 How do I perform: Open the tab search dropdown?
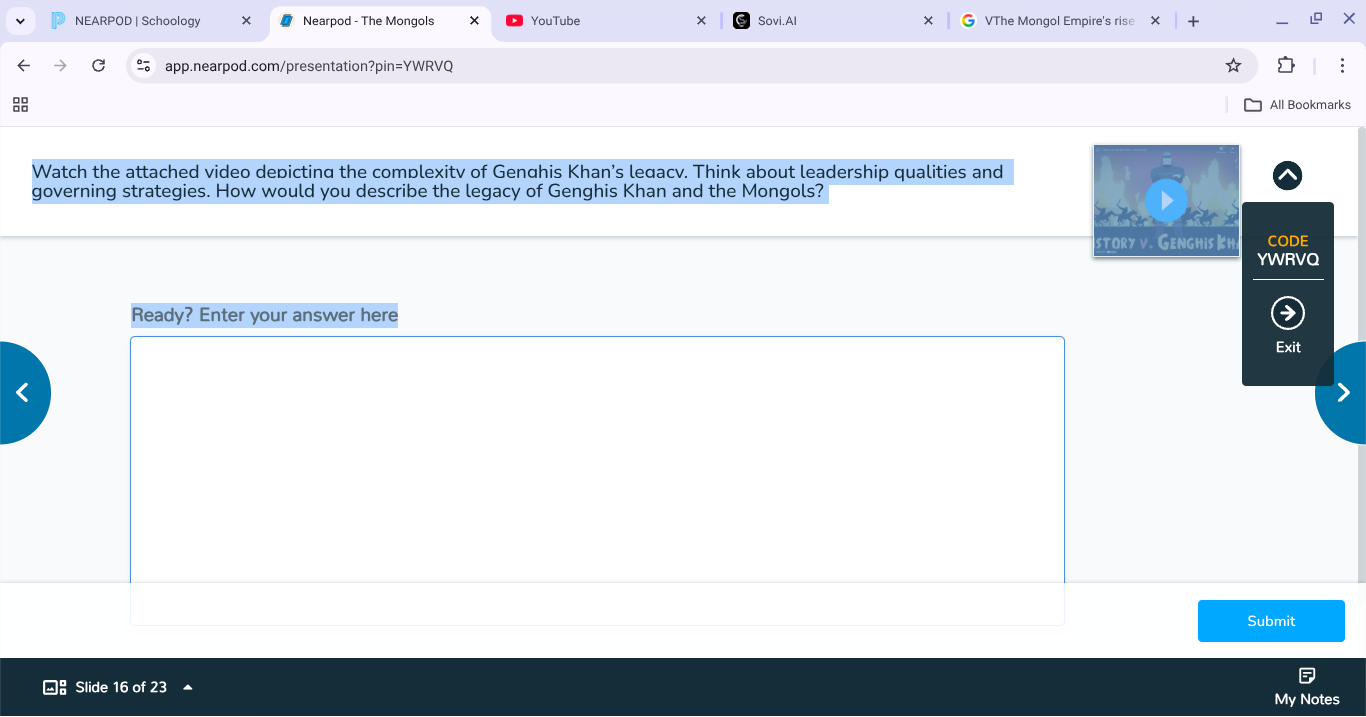pos(20,21)
